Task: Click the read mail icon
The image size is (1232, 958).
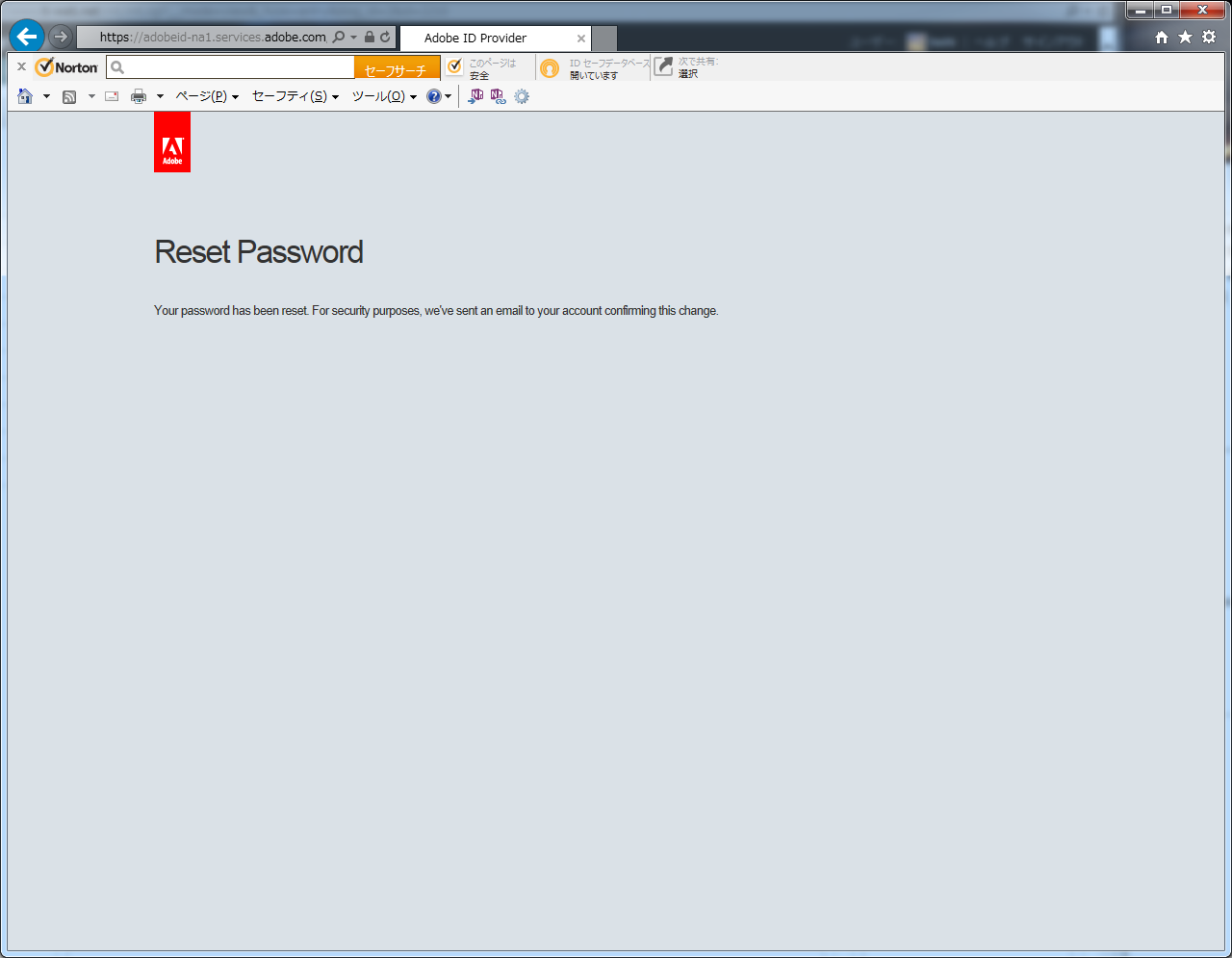Action: pos(112,96)
